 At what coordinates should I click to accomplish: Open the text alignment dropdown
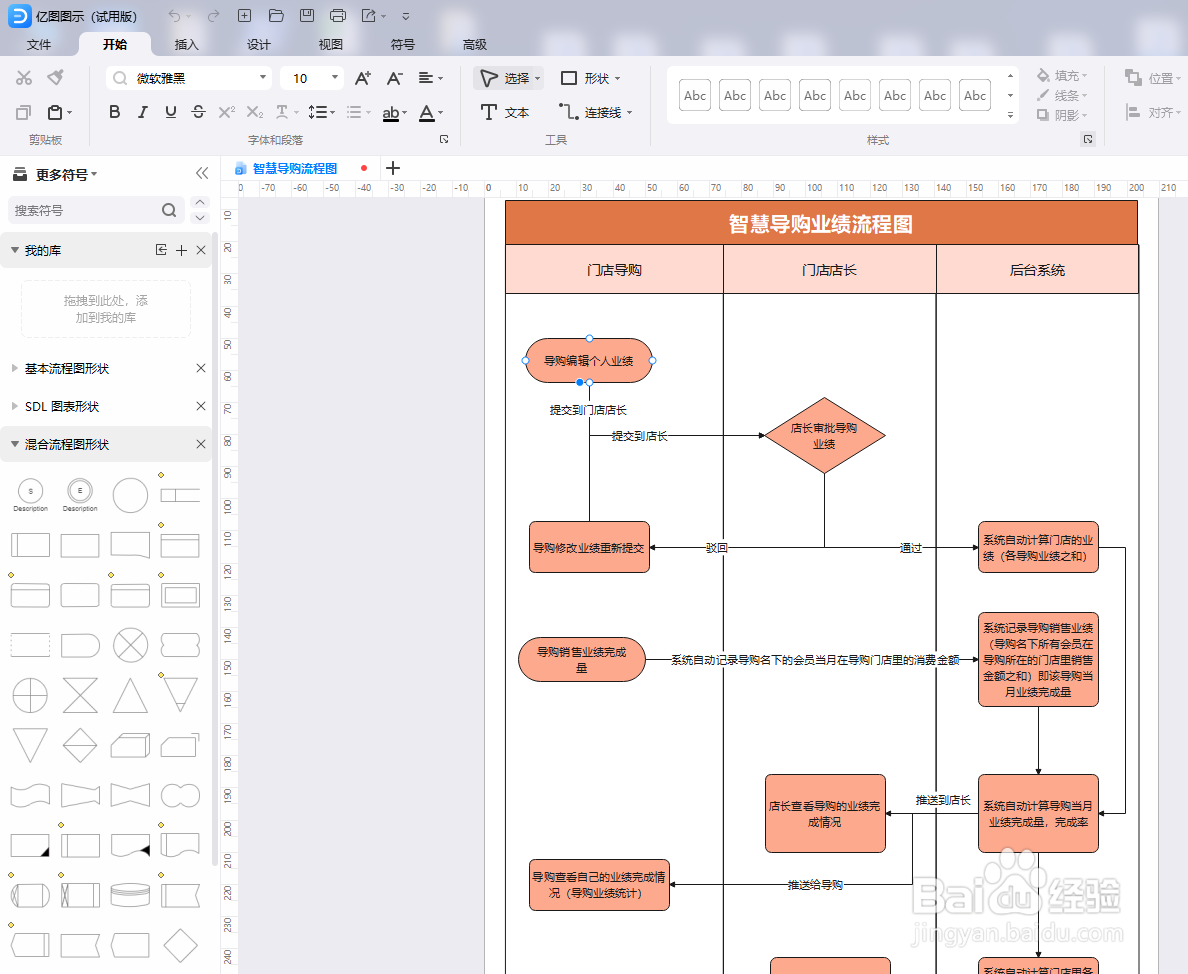click(x=430, y=78)
